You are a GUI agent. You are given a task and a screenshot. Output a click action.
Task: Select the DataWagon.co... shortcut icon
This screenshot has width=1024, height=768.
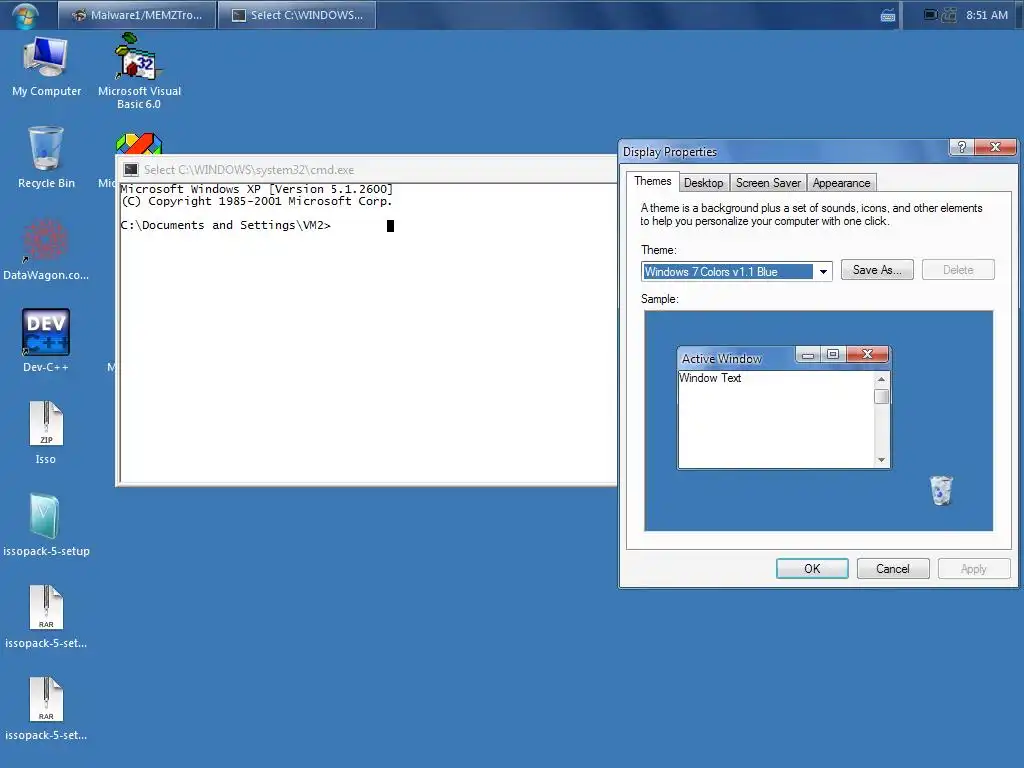[46, 240]
